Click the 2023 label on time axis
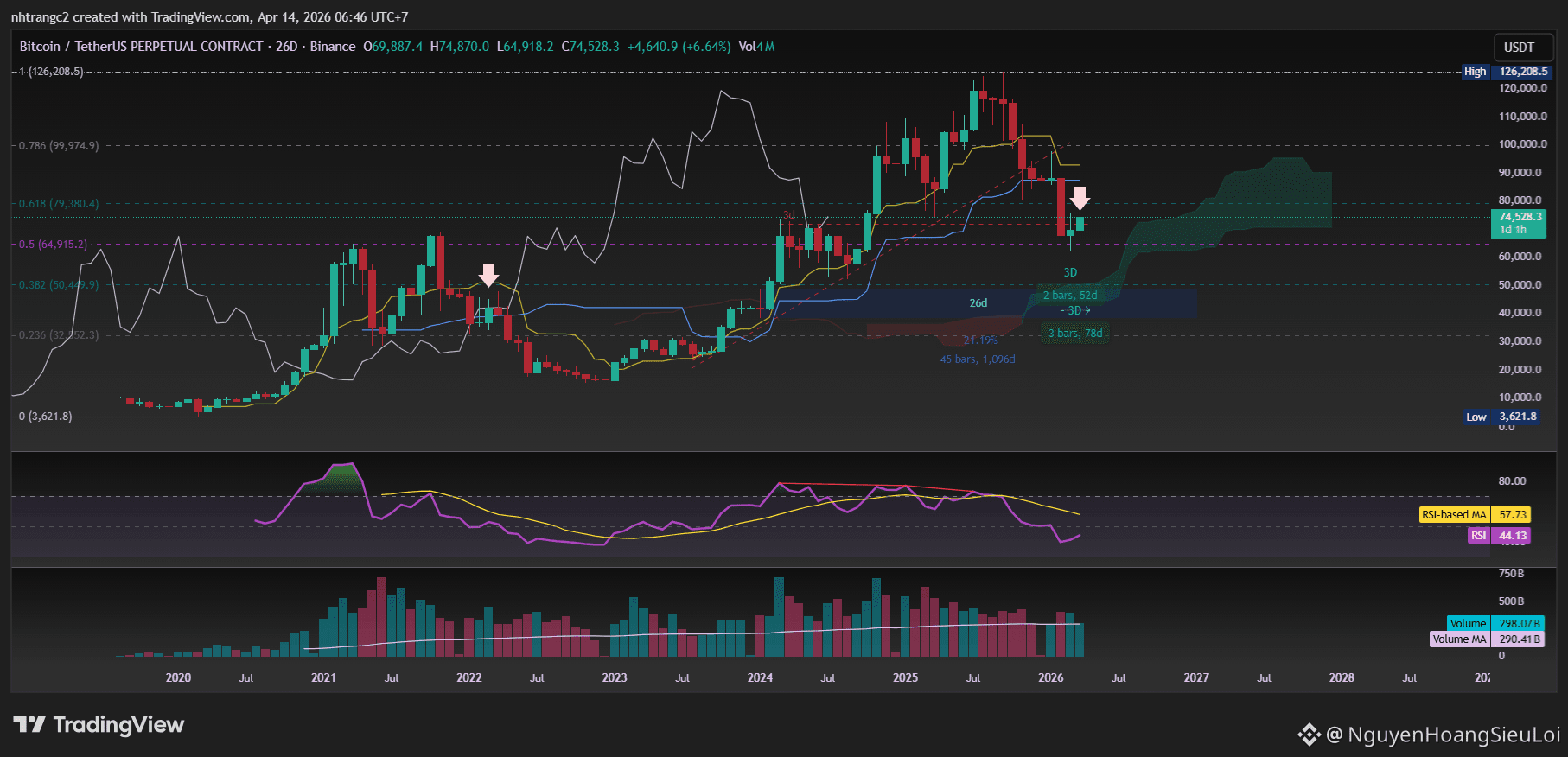Screen dimensions: 1568x757 pos(615,677)
